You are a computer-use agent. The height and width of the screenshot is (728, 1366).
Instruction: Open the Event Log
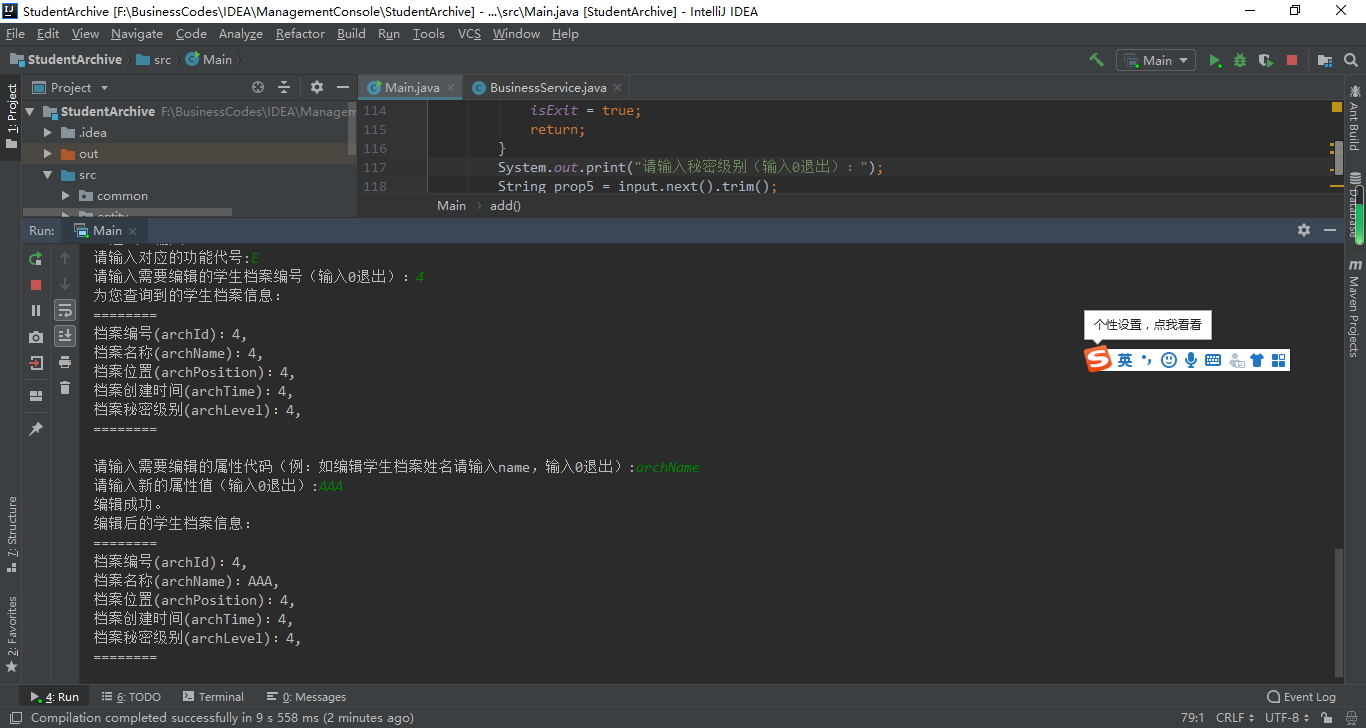coord(1301,697)
